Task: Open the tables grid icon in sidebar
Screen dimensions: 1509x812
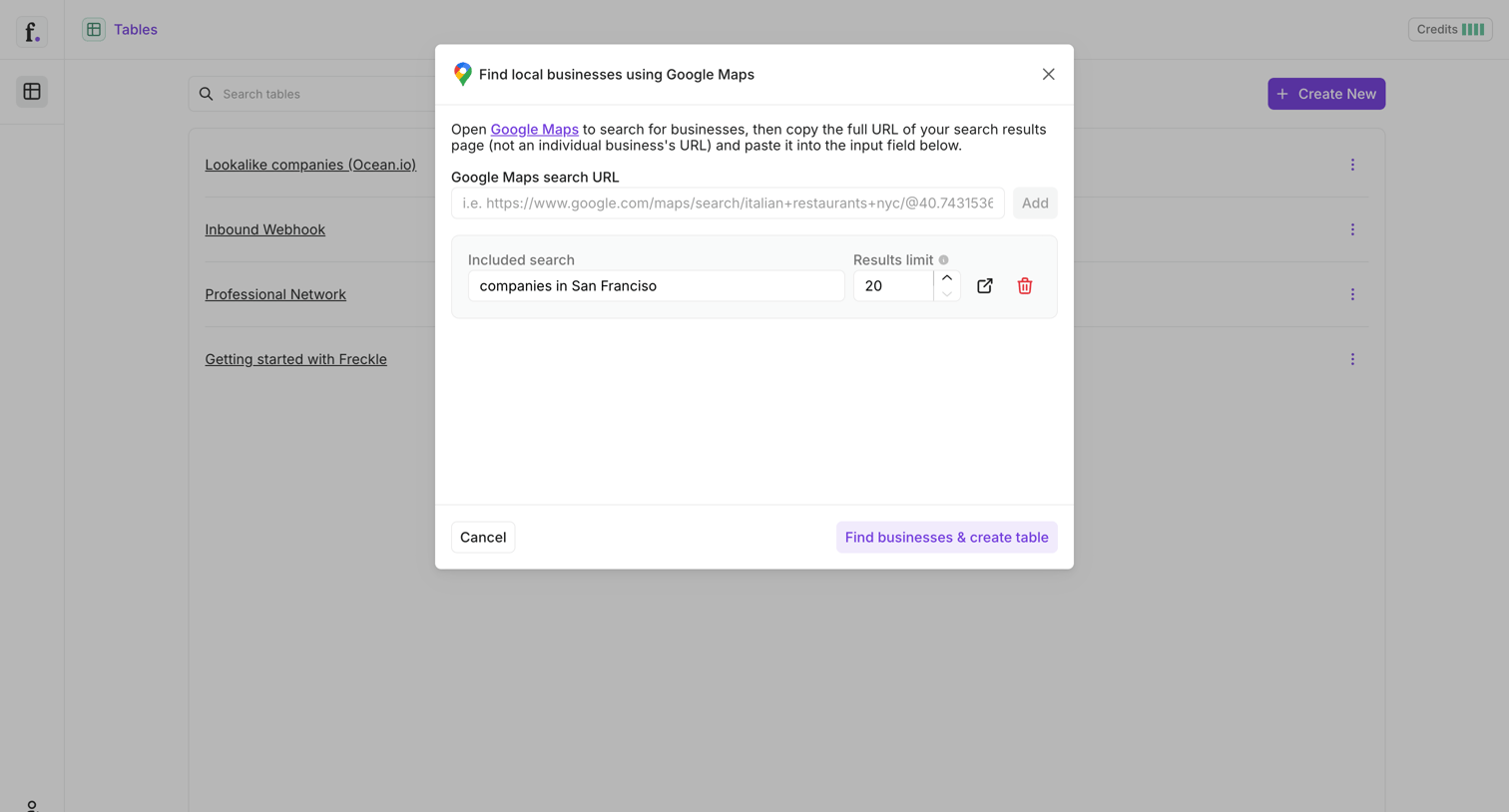Action: coord(32,92)
